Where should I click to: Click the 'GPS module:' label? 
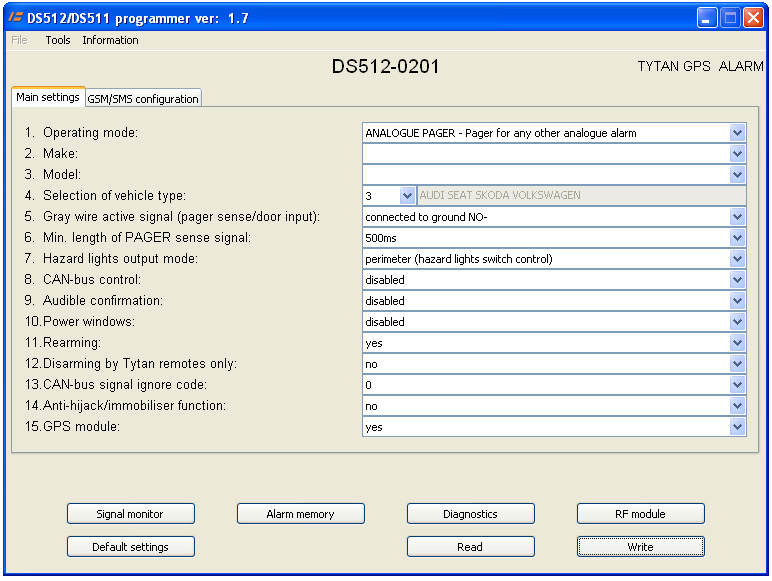point(82,426)
